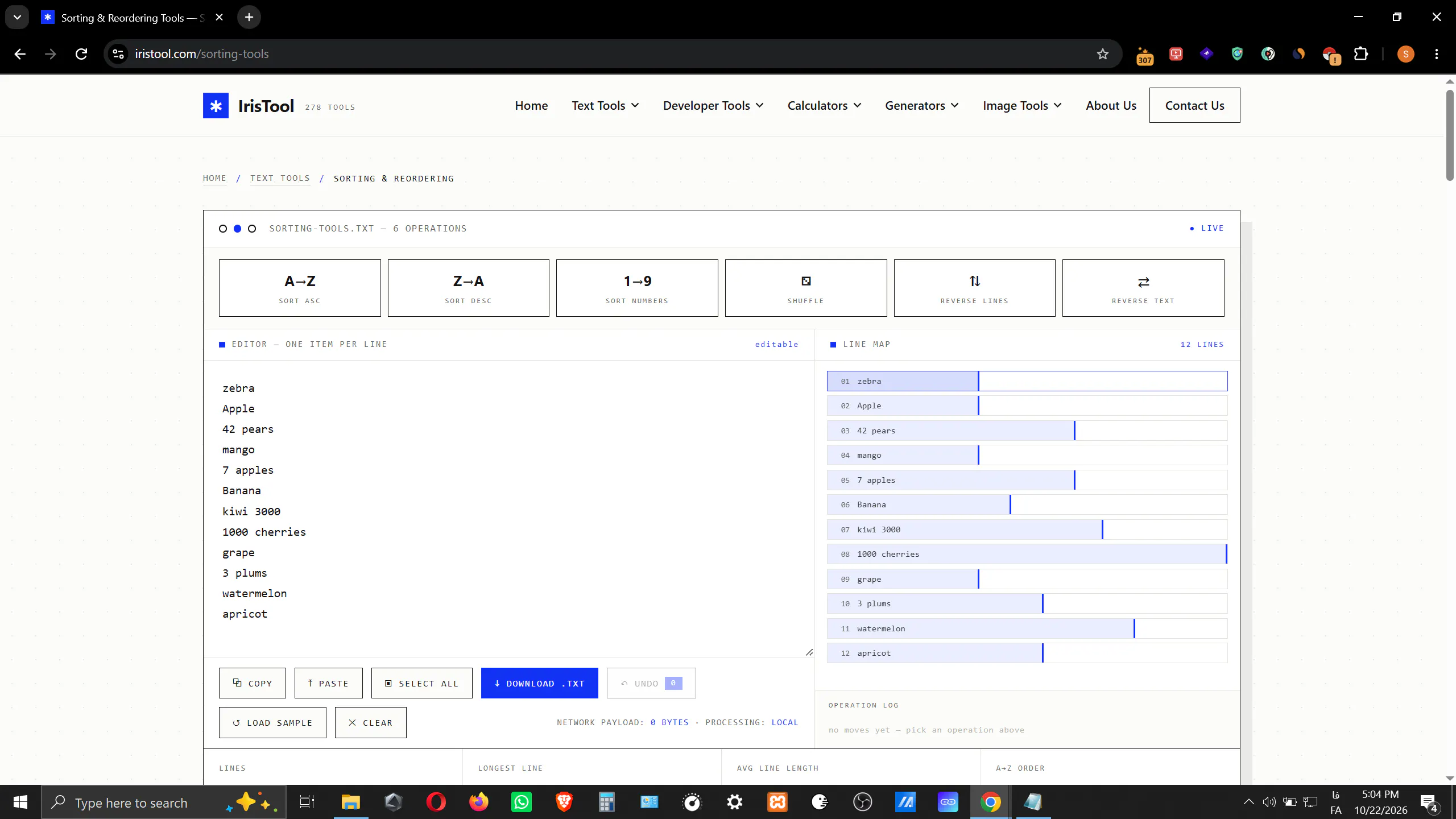This screenshot has width=1456, height=819.
Task: Expand the Image Tools menu
Action: pyautogui.click(x=1022, y=105)
